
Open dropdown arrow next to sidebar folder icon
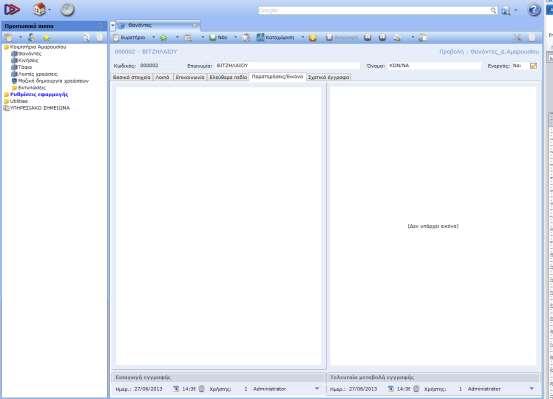(20, 37)
